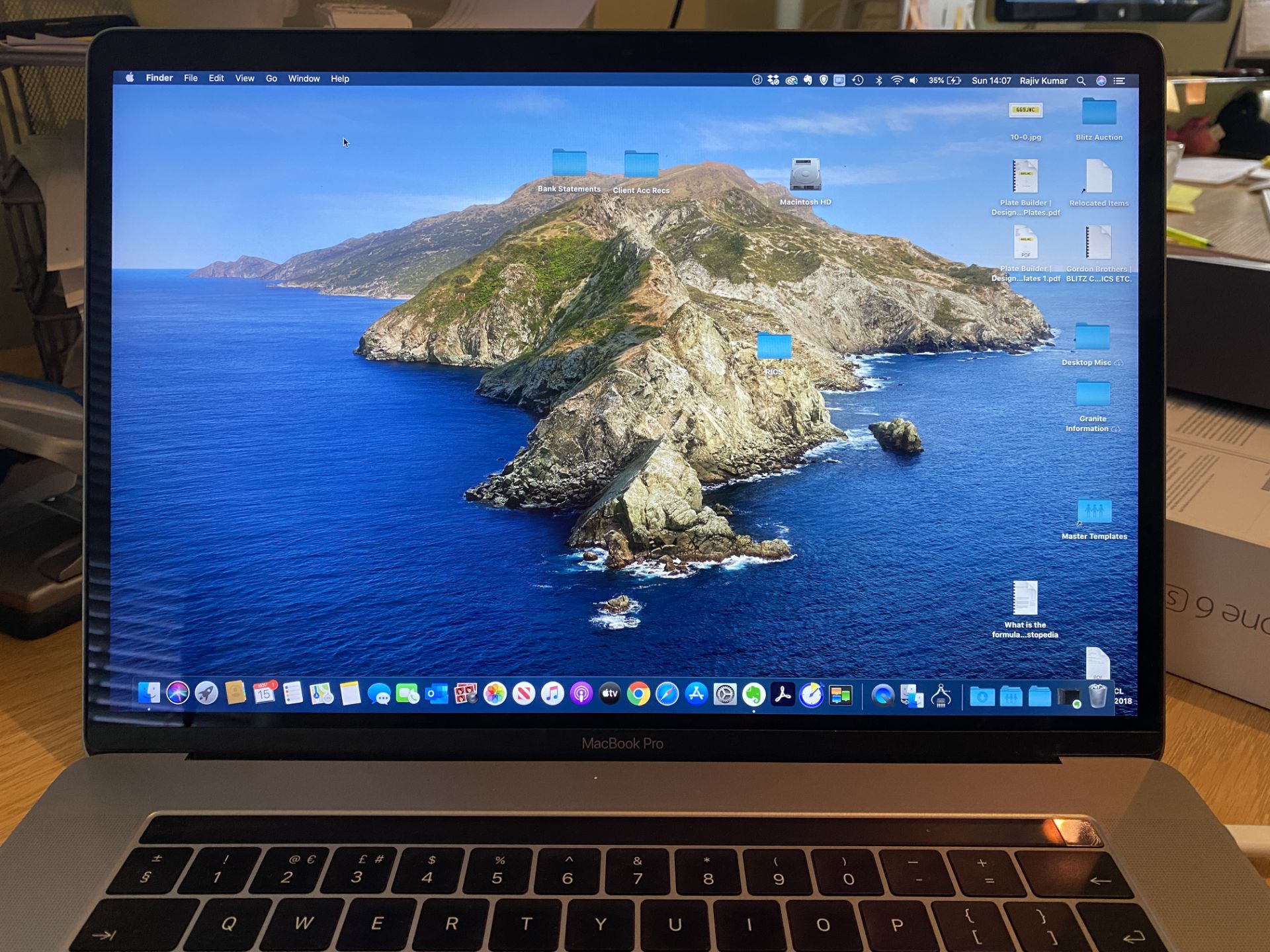Viewport: 1270px width, 952px height.
Task: Open Notification Centre list icon
Action: tap(1119, 81)
